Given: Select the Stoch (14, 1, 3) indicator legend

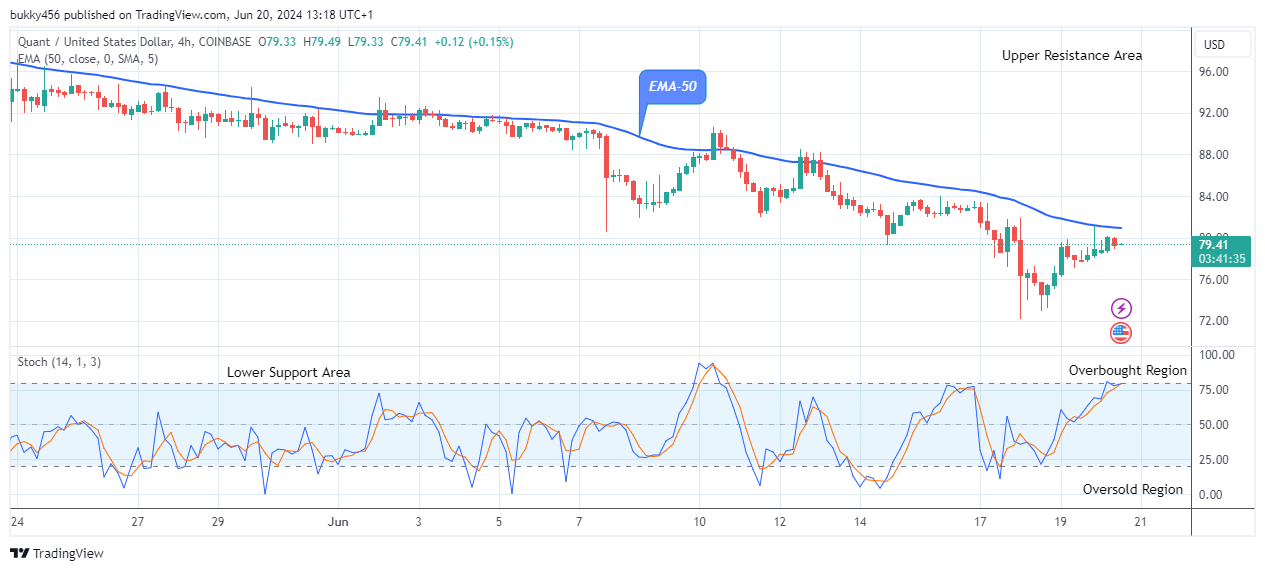Looking at the screenshot, I should pyautogui.click(x=59, y=362).
